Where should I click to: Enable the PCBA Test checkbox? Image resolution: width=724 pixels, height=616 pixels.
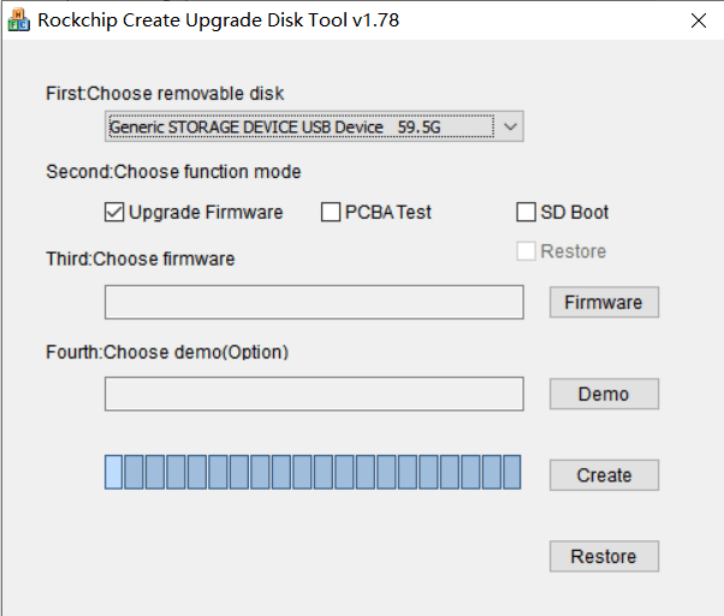331,212
